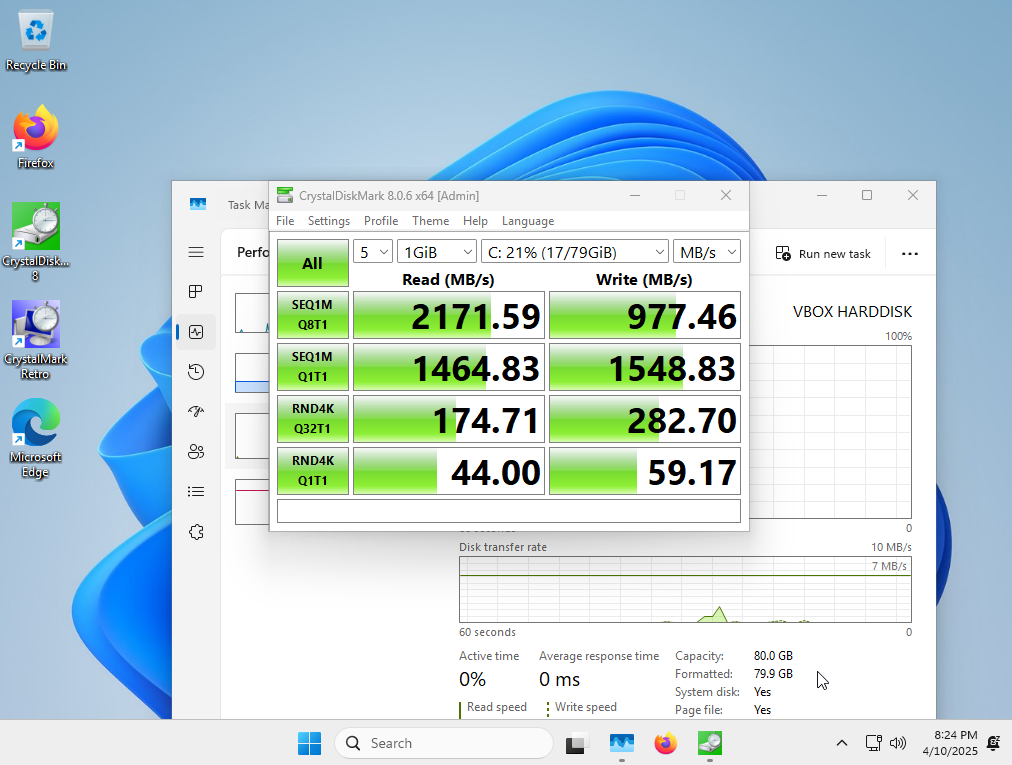Expand the C: drive selection dropdown
Image resolution: width=1012 pixels, height=765 pixels.
click(x=574, y=252)
